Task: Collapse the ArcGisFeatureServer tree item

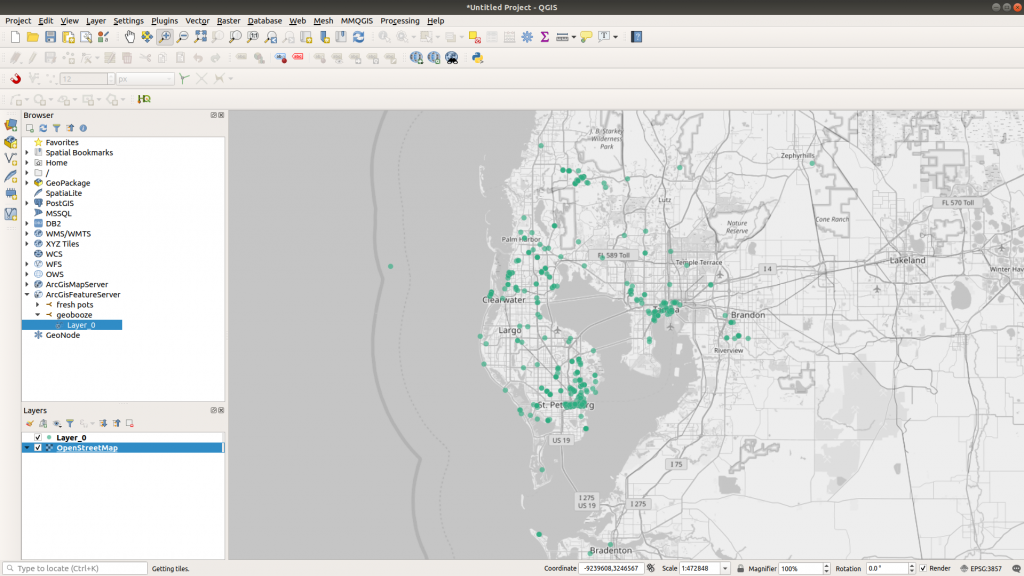Action: coord(27,295)
